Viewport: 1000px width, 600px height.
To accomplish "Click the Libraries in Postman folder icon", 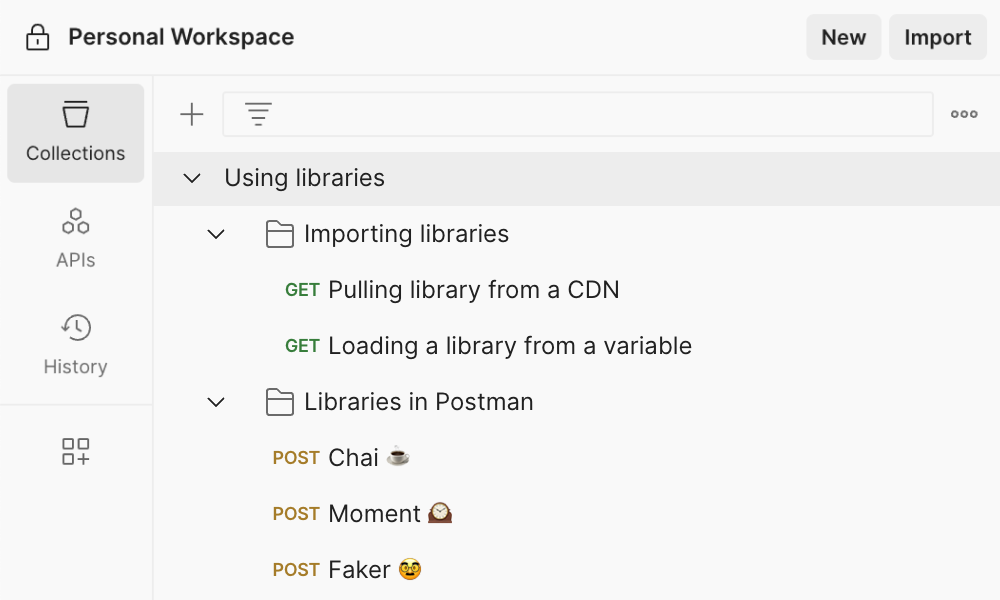I will click(280, 402).
